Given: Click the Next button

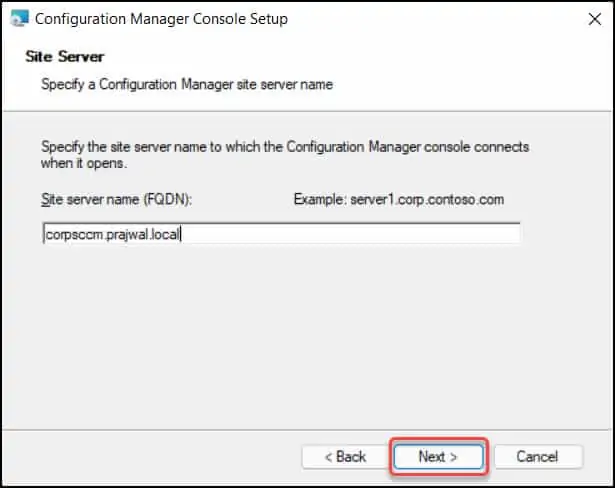Looking at the screenshot, I should (x=438, y=457).
